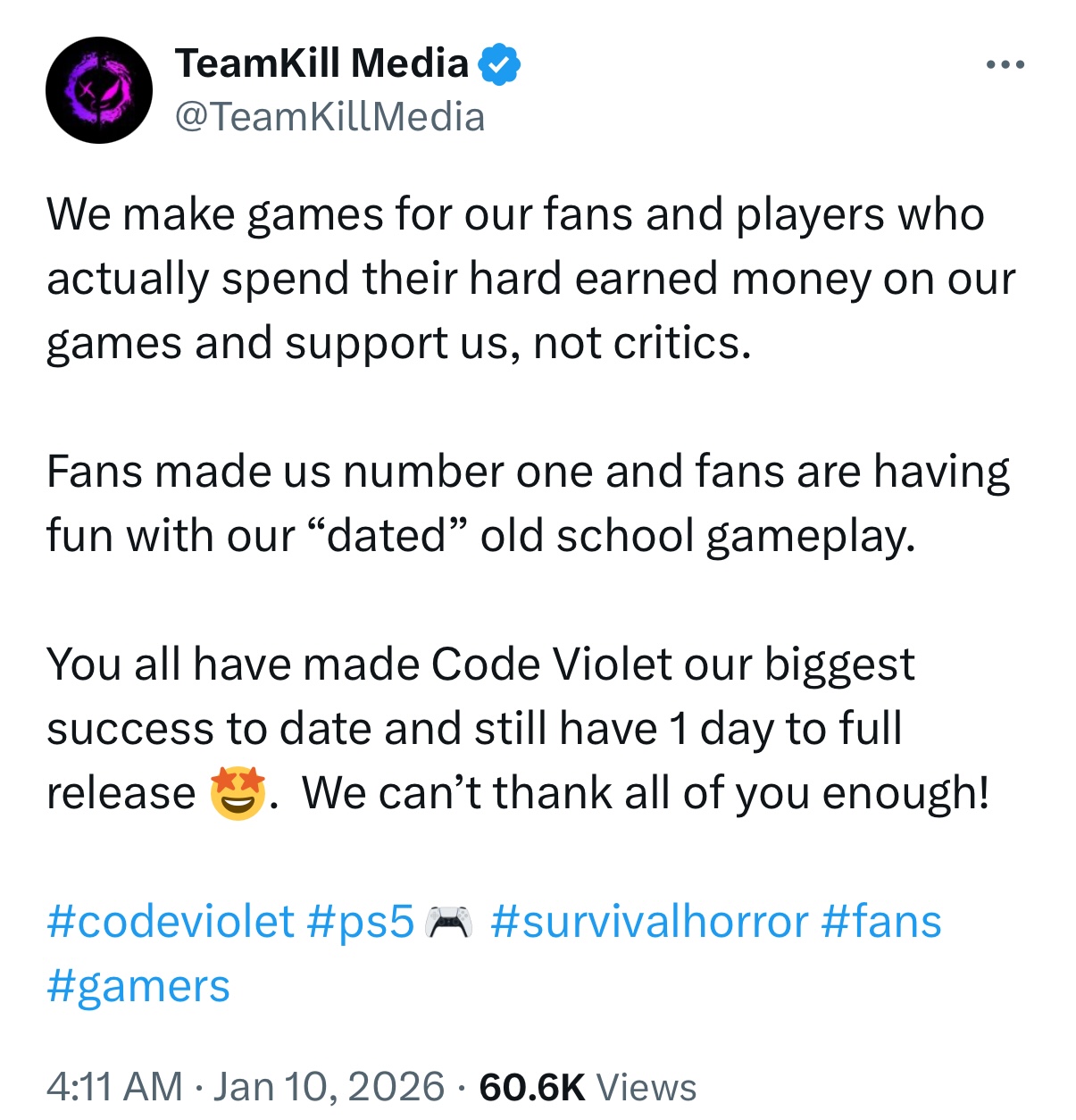Select the #survivalhorror hashtag
Image resolution: width=1076 pixels, height=1120 pixels.
click(649, 922)
